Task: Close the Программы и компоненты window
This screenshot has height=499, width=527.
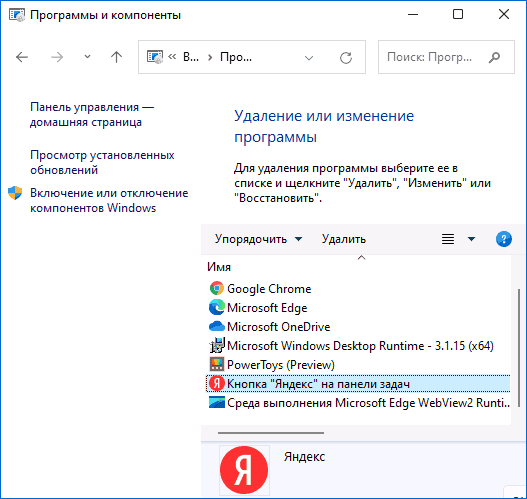Action: pos(503,14)
